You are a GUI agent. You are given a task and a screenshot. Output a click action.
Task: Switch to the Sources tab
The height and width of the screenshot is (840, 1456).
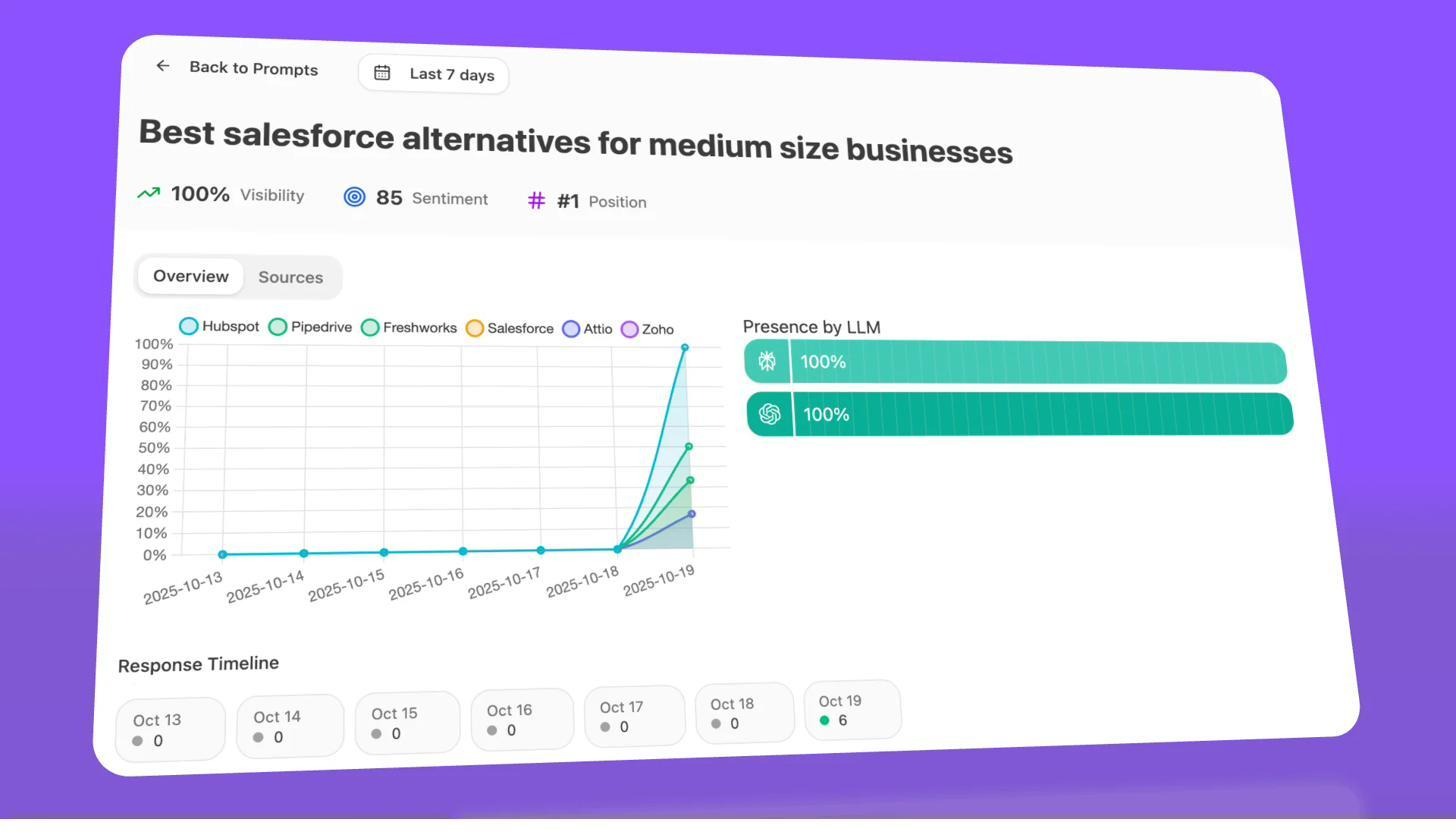(x=290, y=277)
